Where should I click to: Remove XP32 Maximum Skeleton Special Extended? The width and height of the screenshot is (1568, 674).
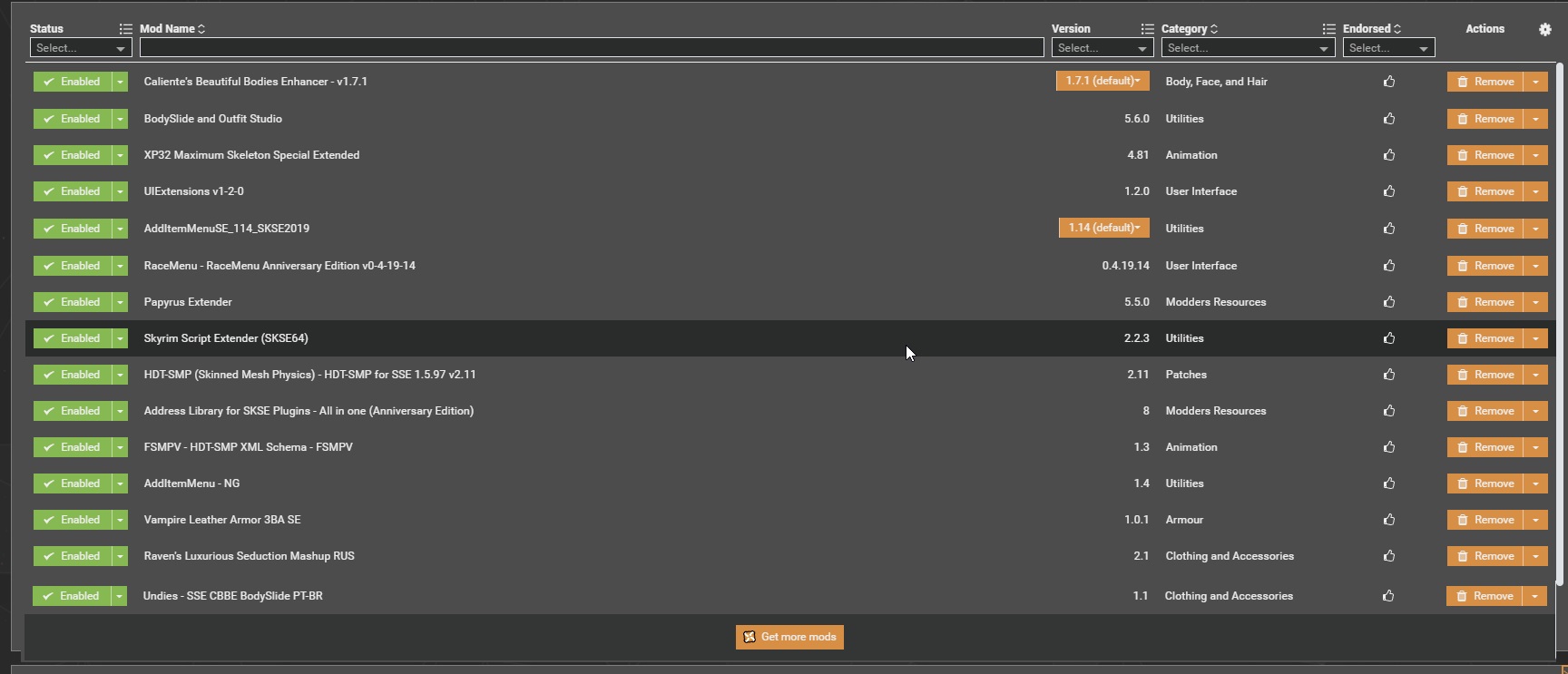click(x=1485, y=155)
